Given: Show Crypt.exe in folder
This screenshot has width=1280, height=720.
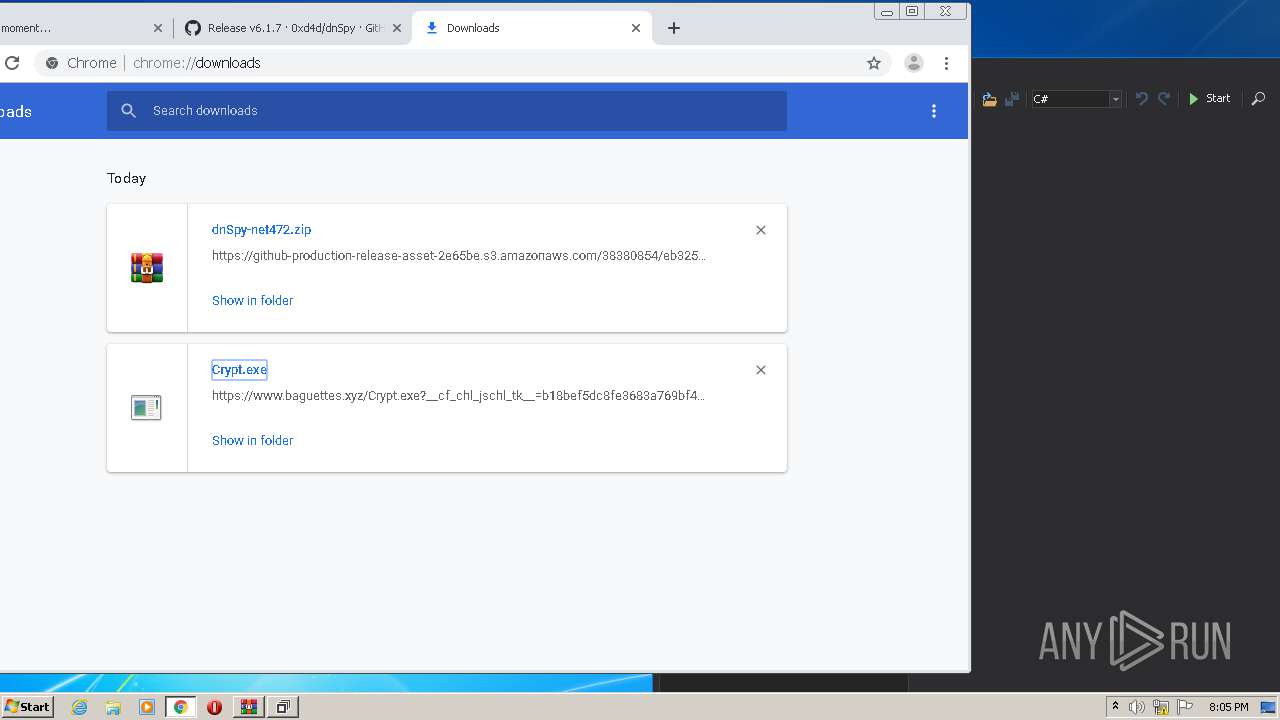Looking at the screenshot, I should [252, 440].
